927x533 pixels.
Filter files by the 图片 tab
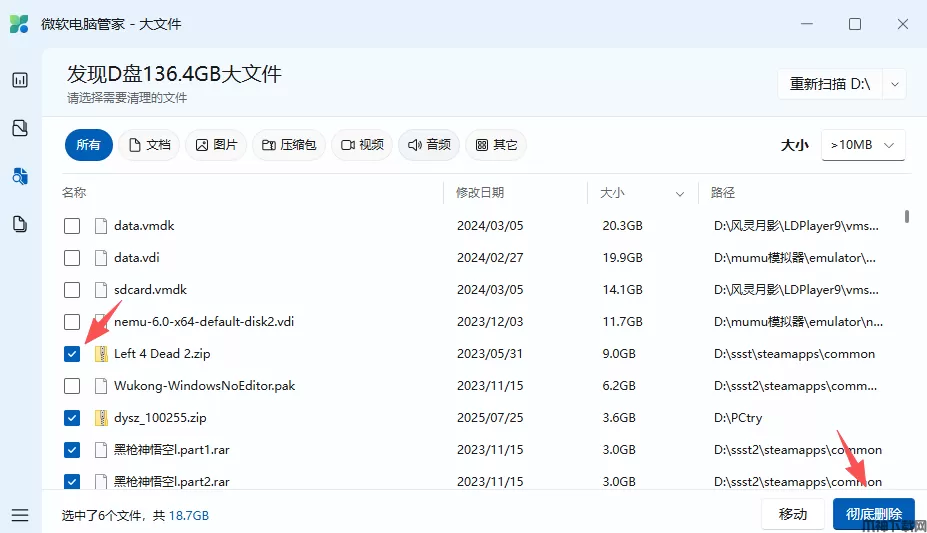click(x=217, y=145)
